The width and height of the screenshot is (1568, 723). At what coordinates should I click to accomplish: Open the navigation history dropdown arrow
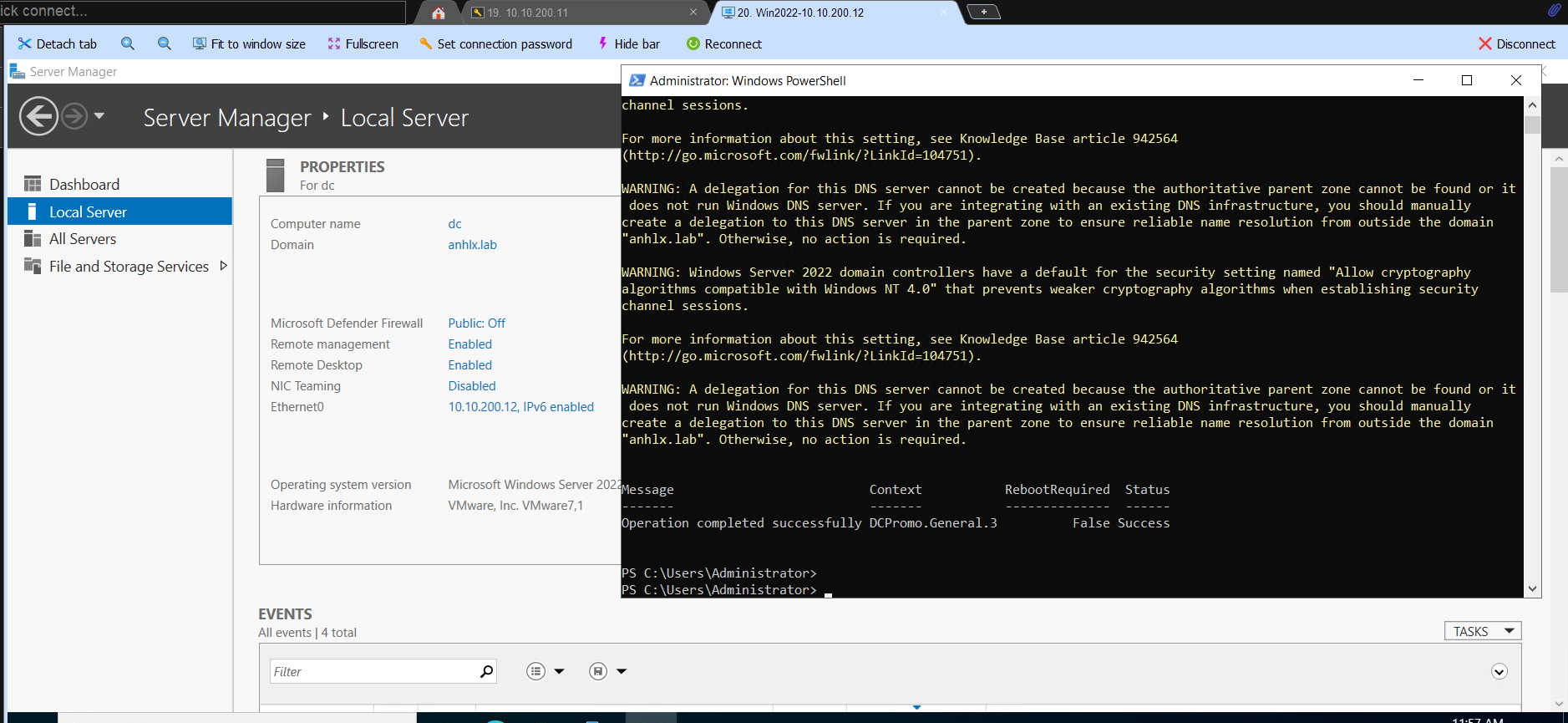[99, 115]
